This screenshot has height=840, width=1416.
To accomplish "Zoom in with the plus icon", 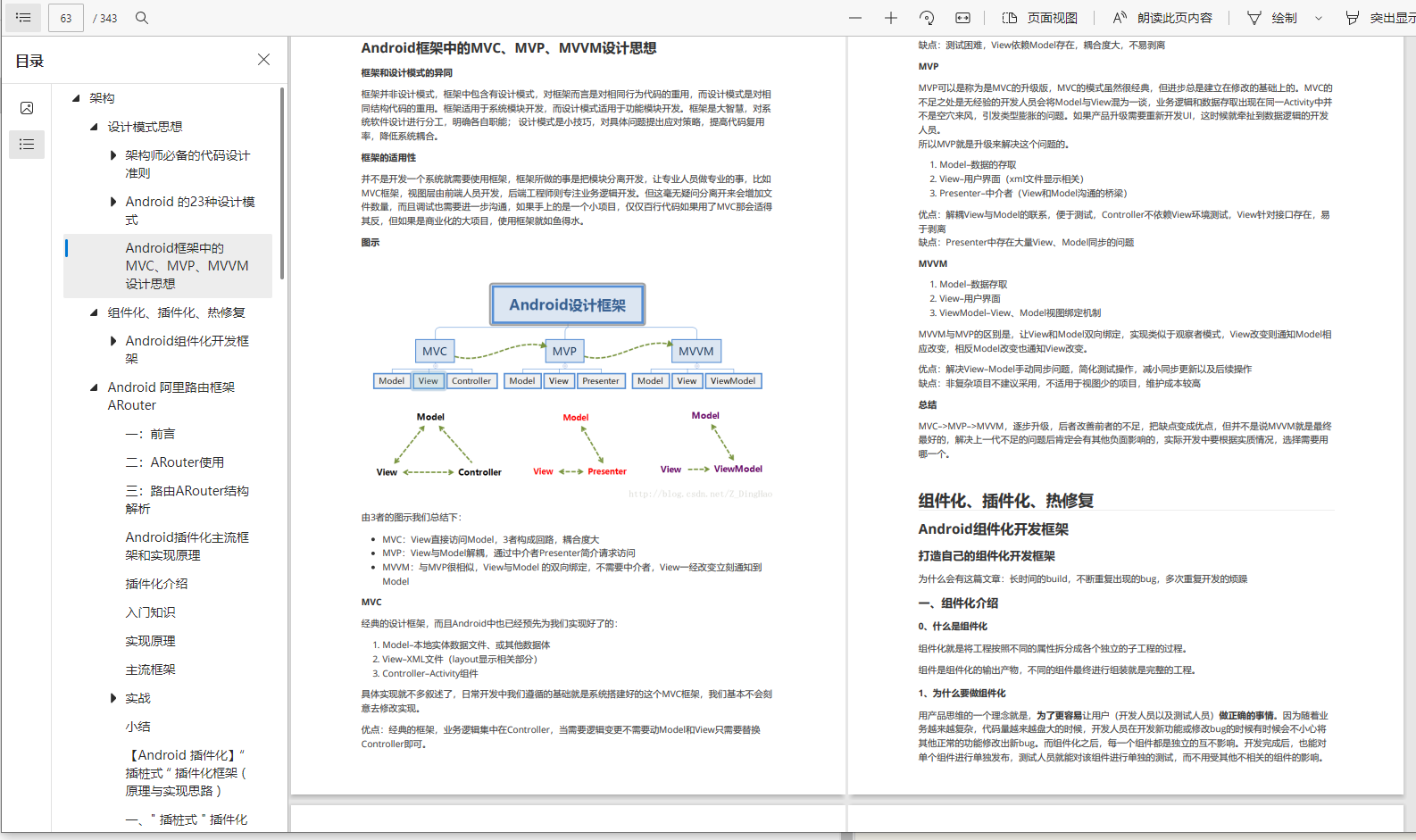I will [891, 18].
